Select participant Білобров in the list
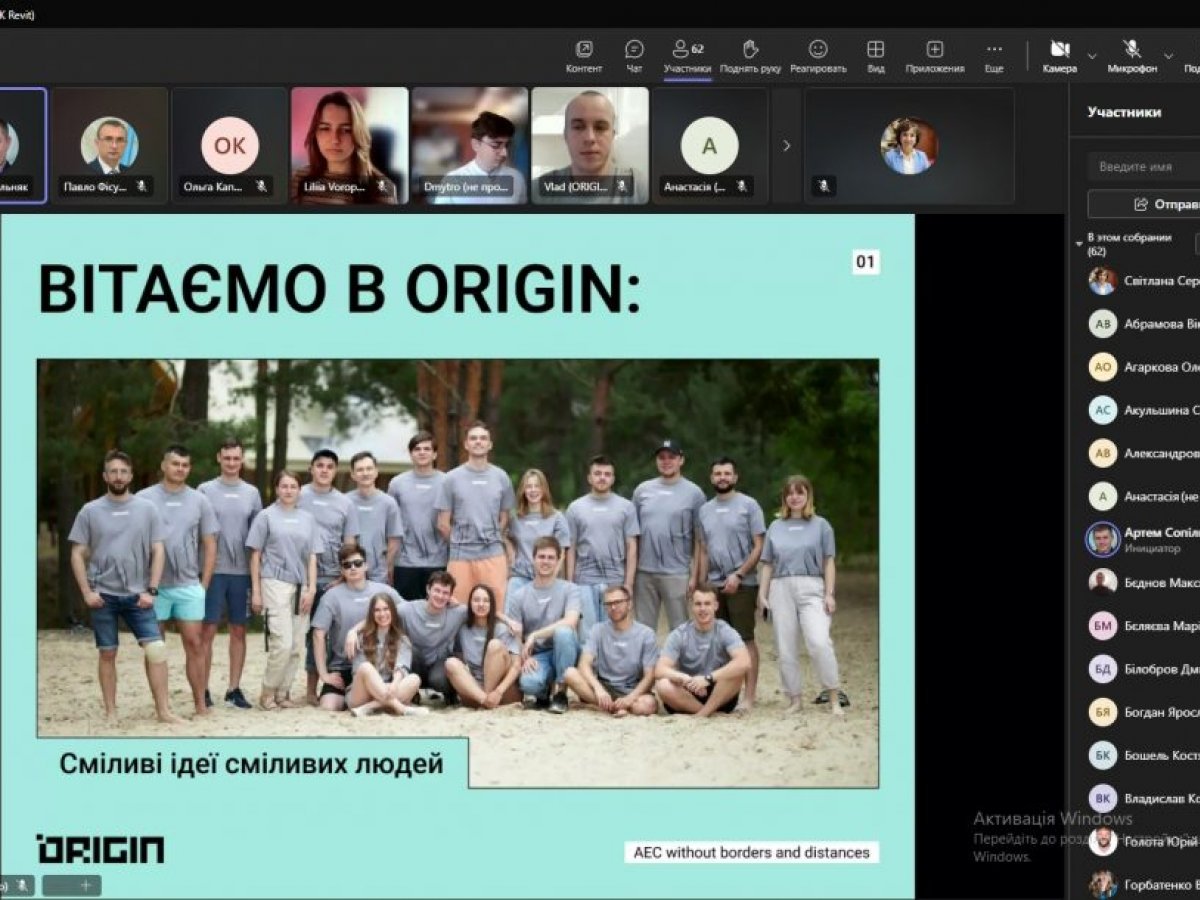This screenshot has width=1200, height=900. click(x=1143, y=669)
